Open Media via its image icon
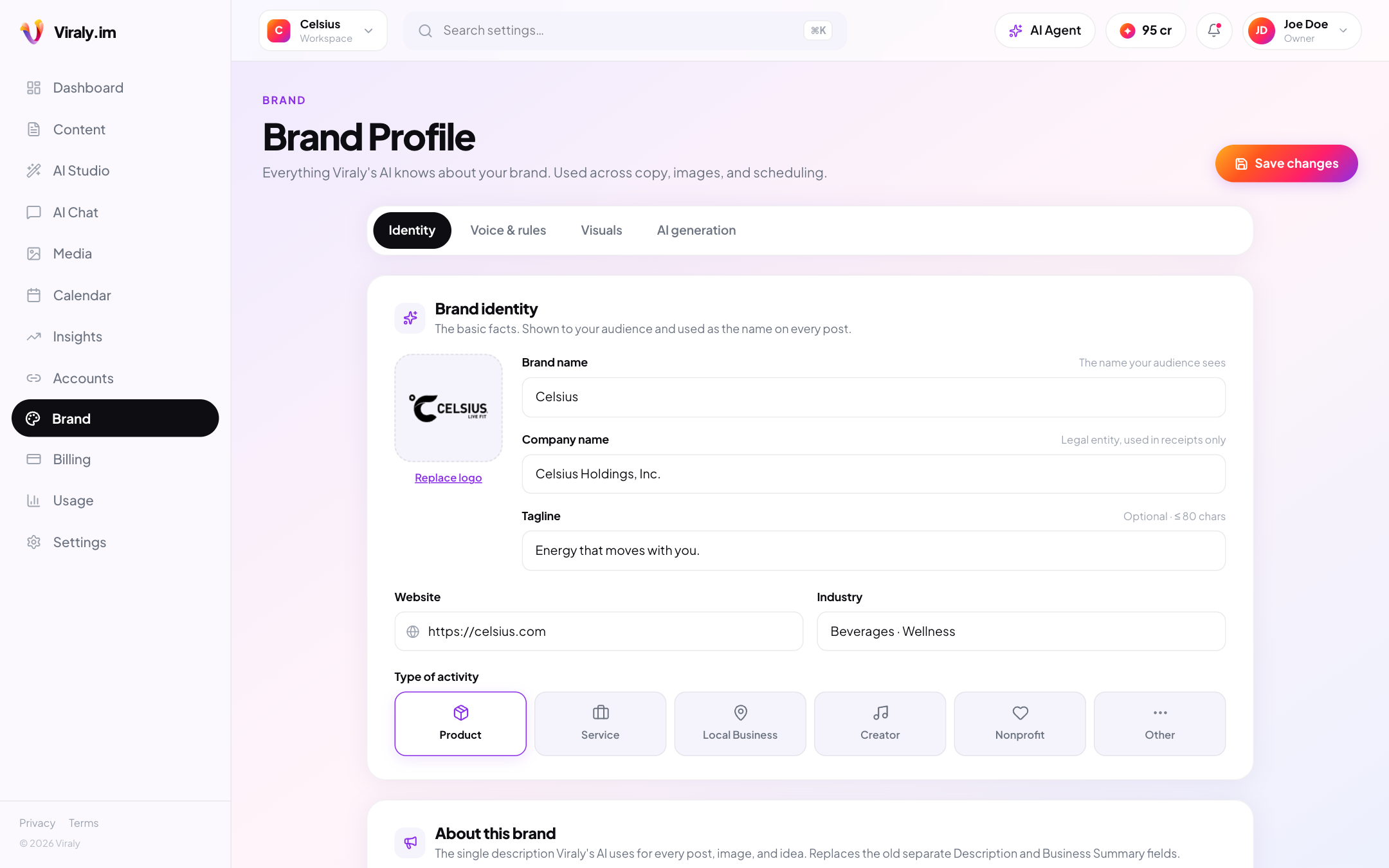Viewport: 1389px width, 868px height. 34,253
